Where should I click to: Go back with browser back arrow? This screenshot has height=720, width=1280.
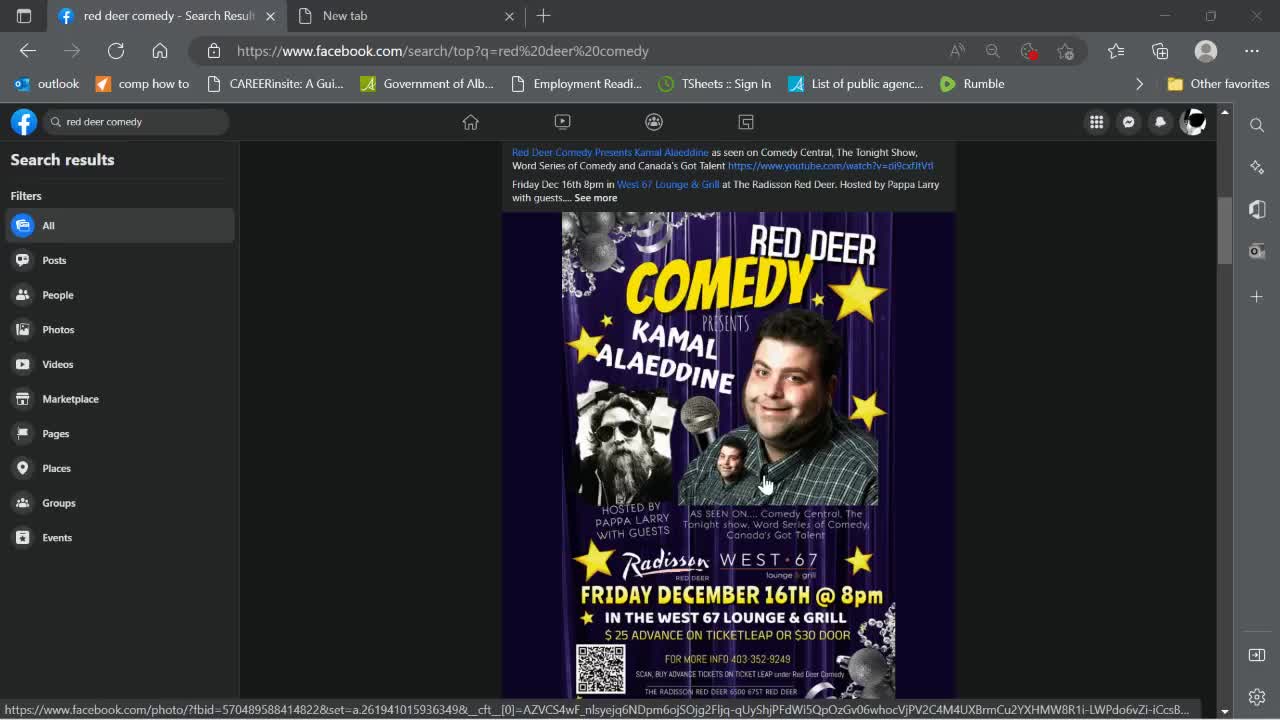click(x=28, y=51)
